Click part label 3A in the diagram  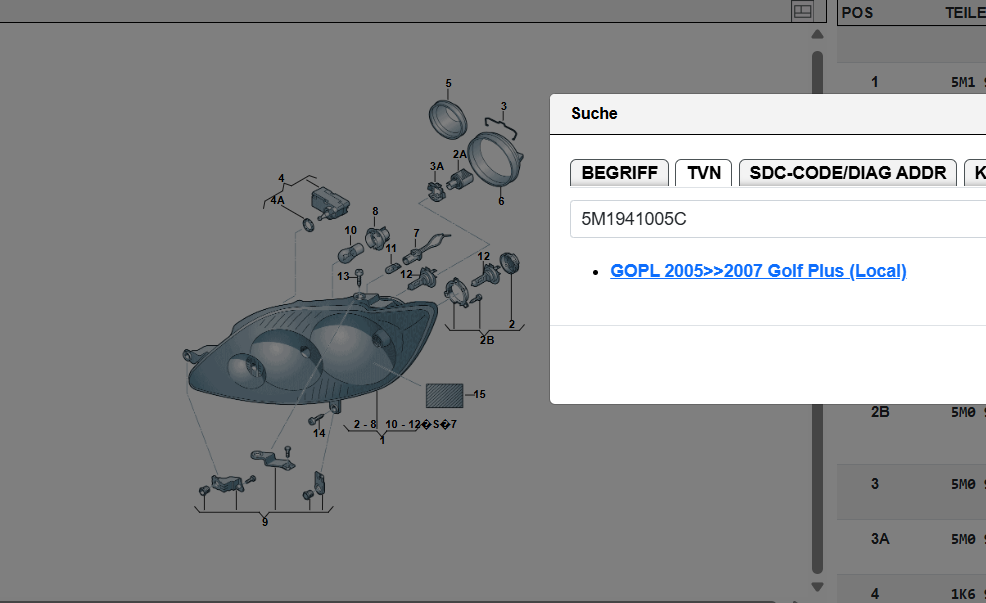point(436,166)
